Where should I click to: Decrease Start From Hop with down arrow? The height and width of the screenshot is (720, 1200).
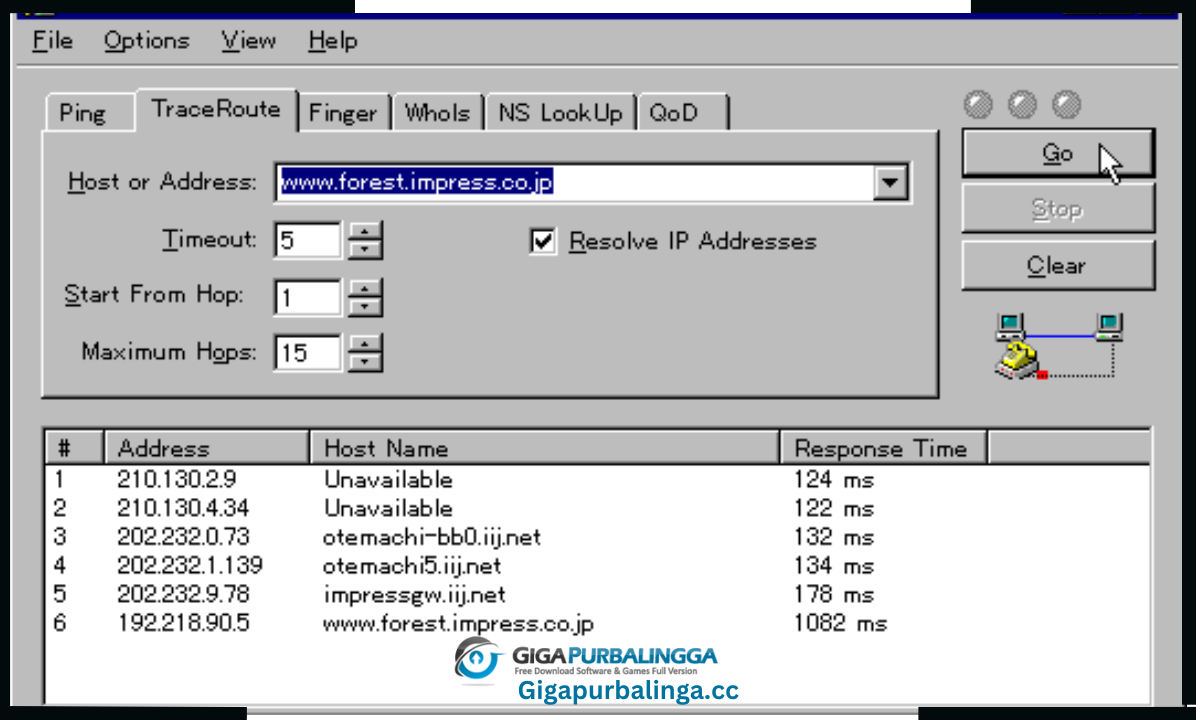coord(365,306)
